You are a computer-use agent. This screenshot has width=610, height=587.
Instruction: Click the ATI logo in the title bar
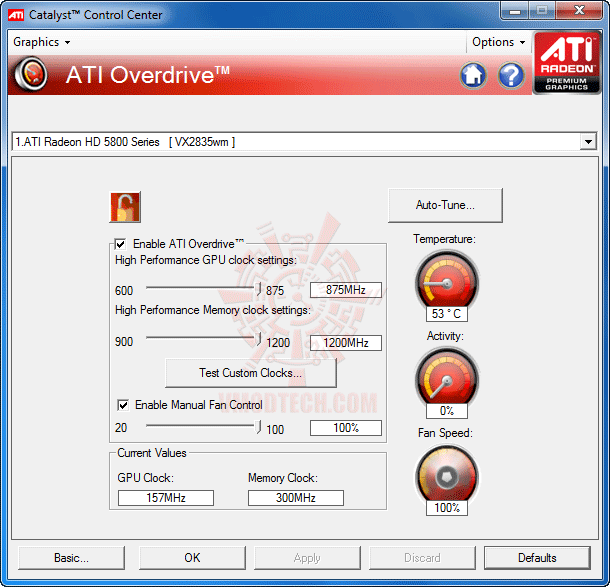[16, 15]
